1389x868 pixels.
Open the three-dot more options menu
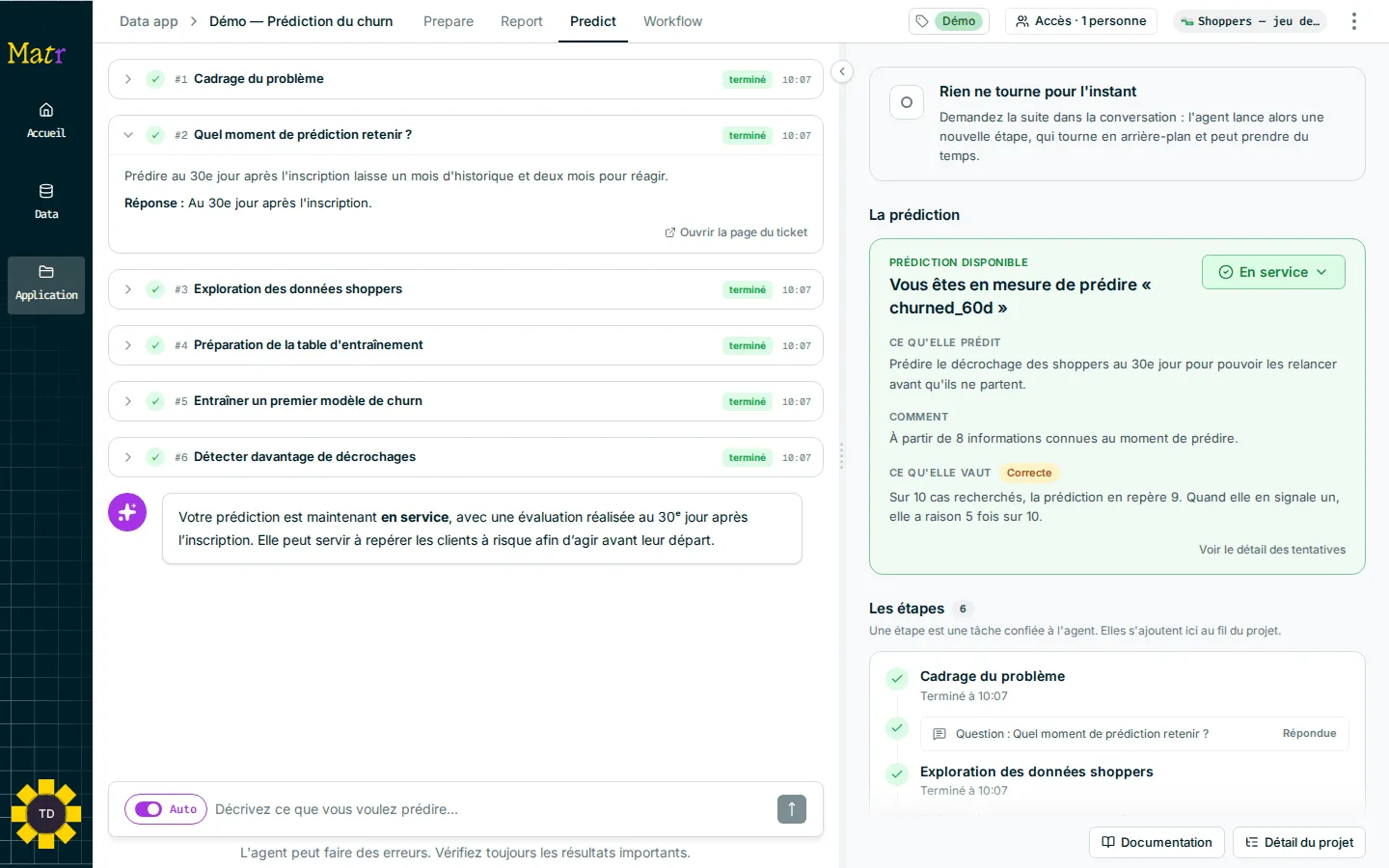(x=1354, y=21)
